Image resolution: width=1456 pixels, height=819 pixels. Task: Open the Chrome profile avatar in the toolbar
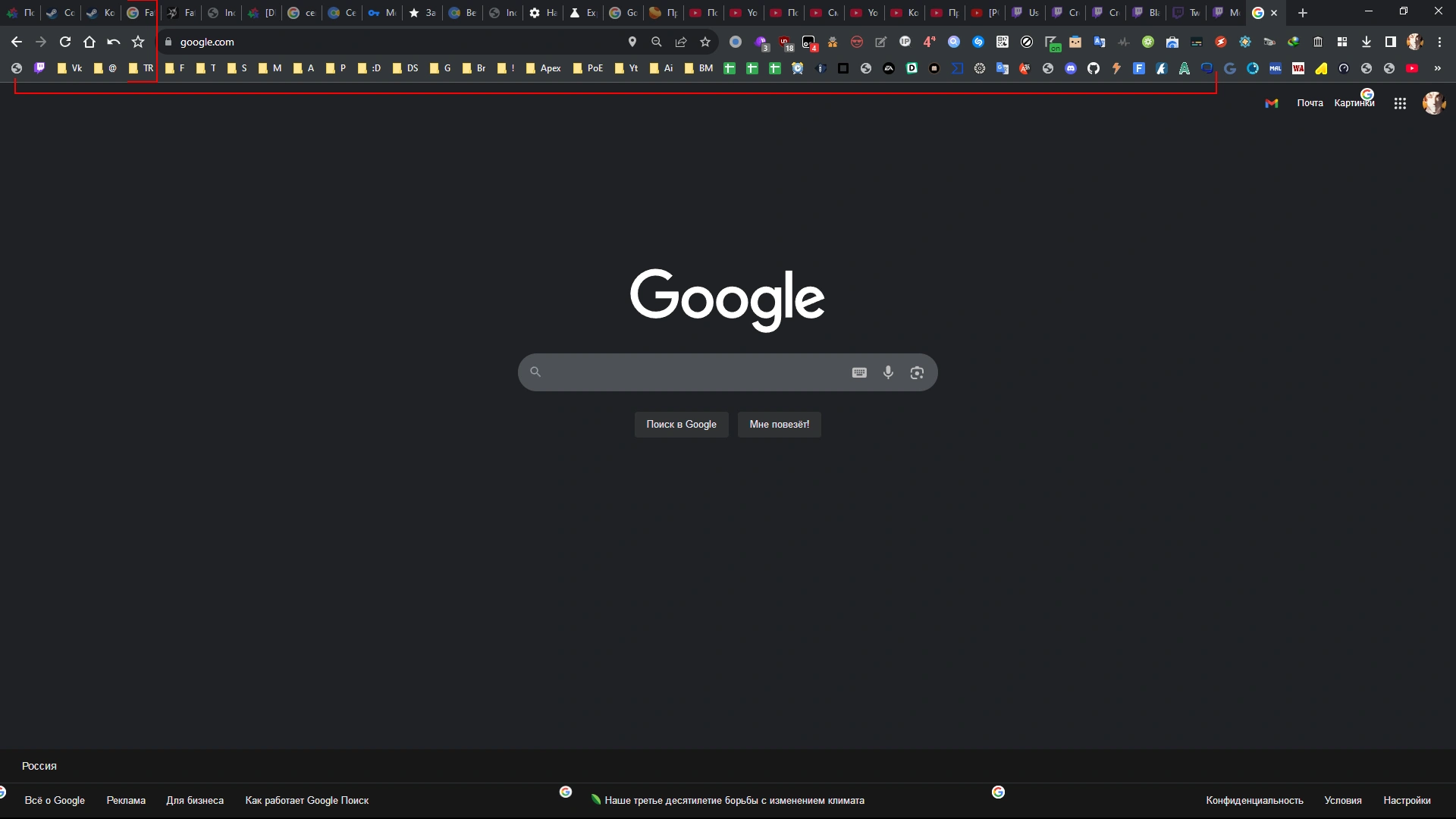tap(1415, 42)
